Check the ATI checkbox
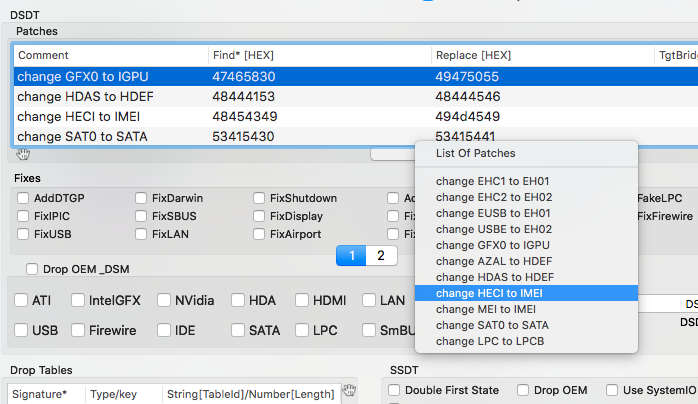698x404 pixels. point(21,300)
